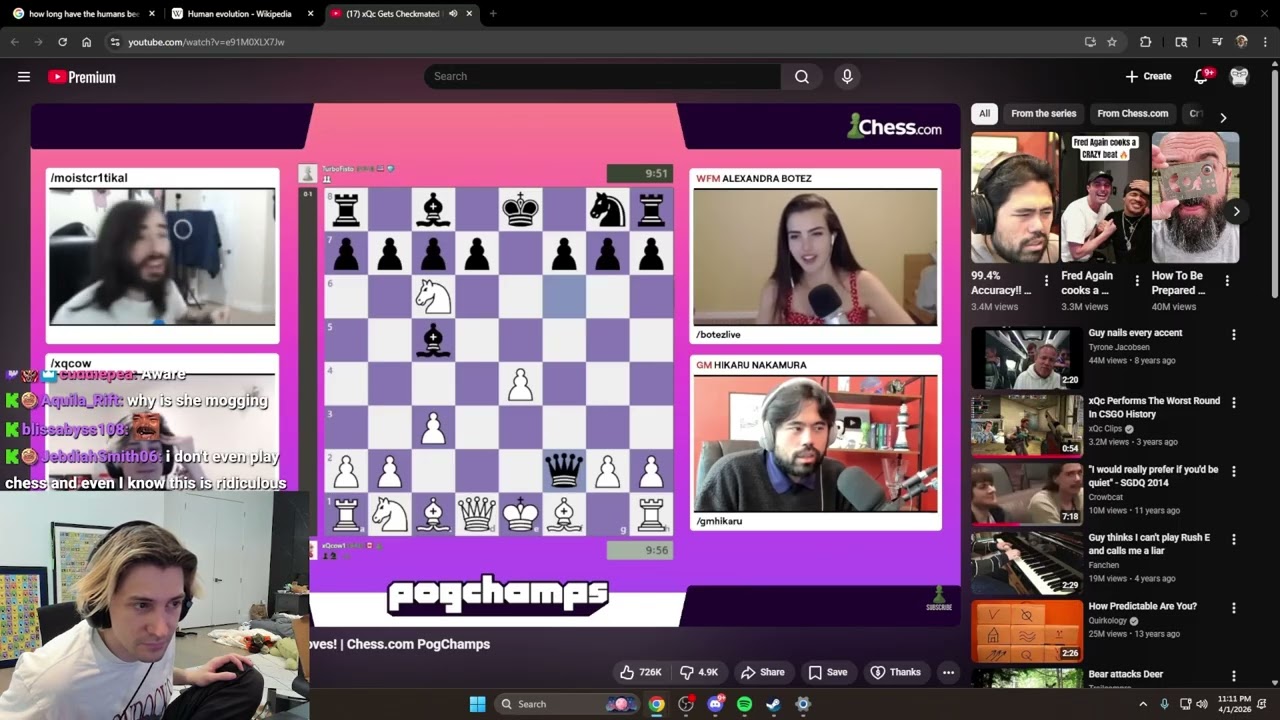Open Chrome three-dot menu
Screen dimensions: 1280x720
pos(1265,42)
